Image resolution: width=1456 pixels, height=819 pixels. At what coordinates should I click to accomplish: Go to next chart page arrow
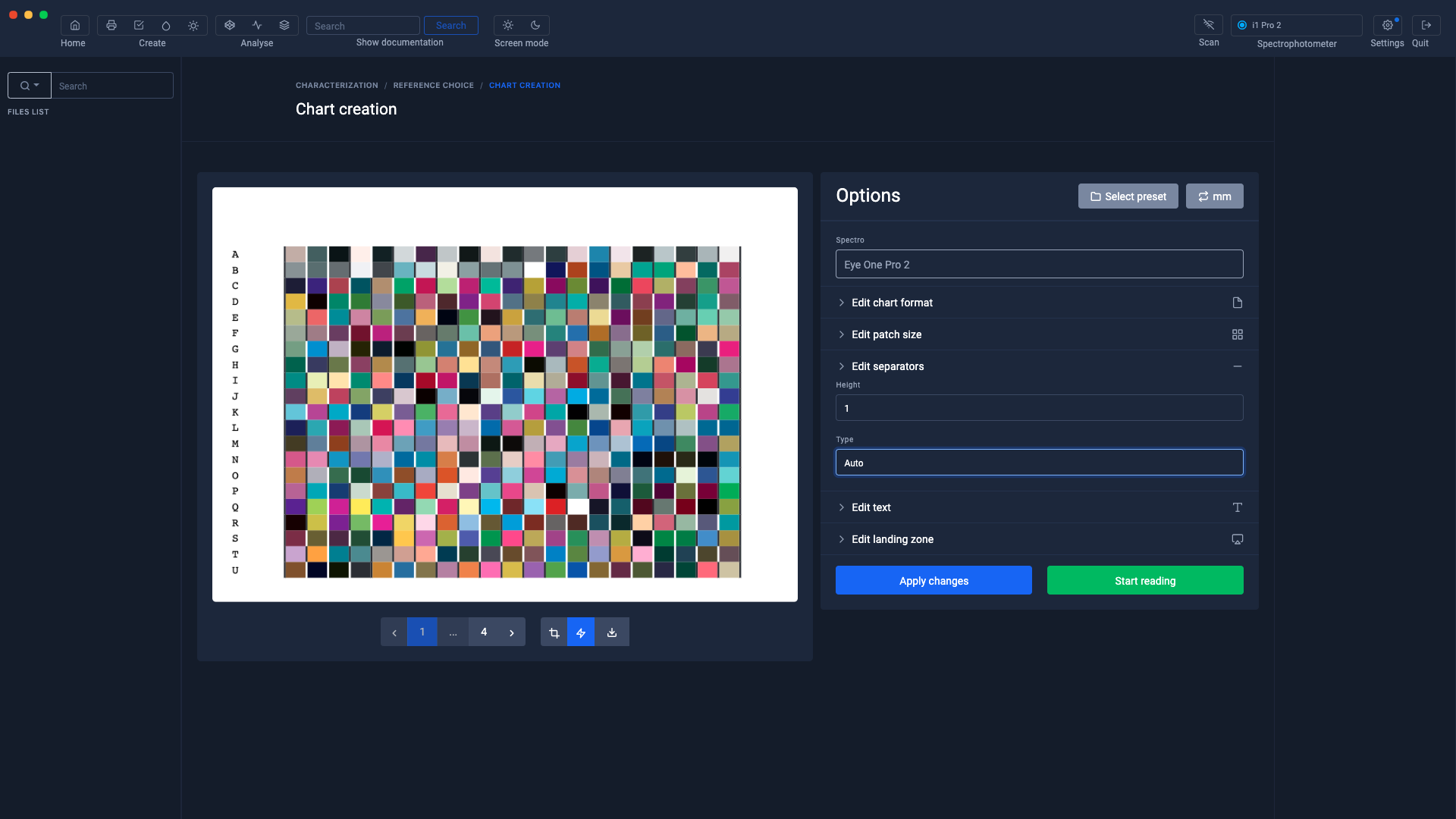[x=512, y=632]
